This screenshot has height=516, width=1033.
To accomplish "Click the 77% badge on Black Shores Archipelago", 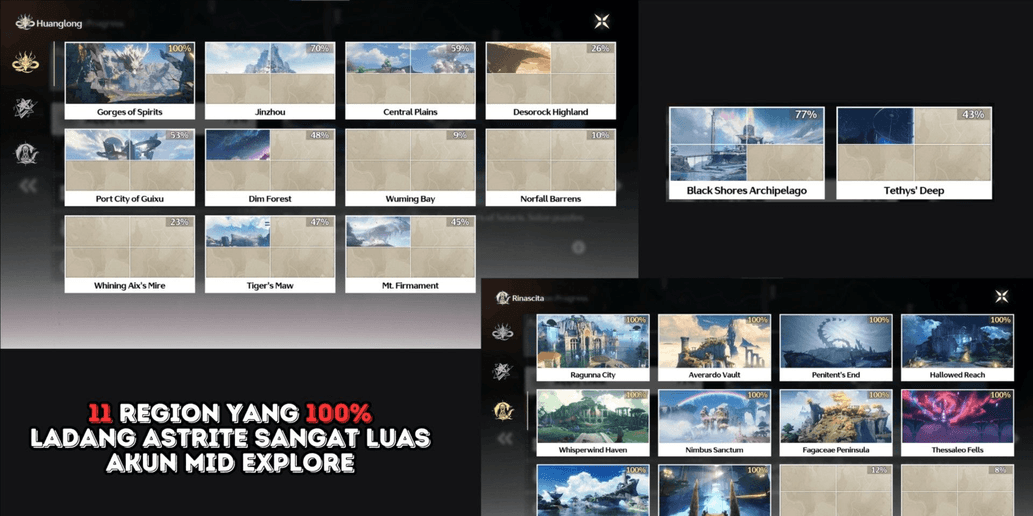I will [806, 115].
